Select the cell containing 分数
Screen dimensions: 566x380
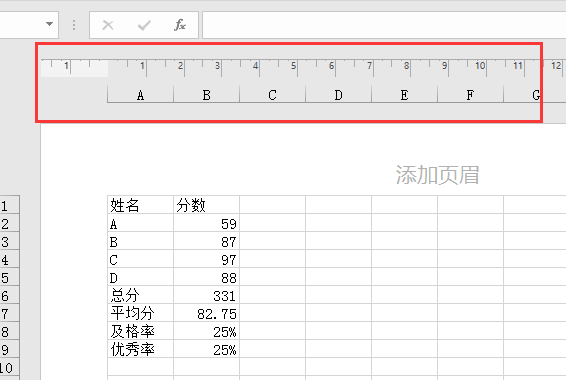coord(206,205)
